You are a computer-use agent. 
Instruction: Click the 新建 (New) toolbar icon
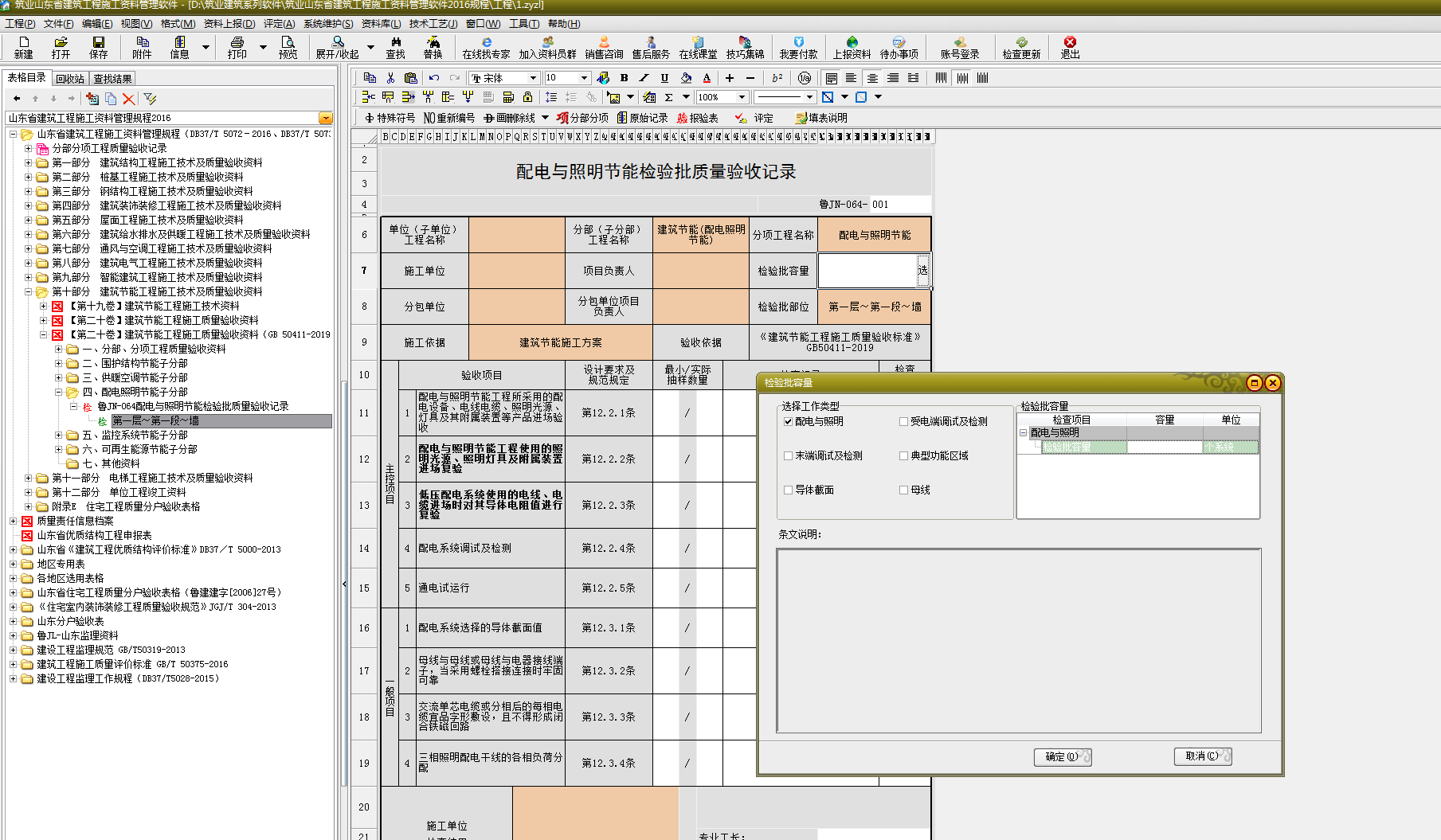click(x=23, y=47)
